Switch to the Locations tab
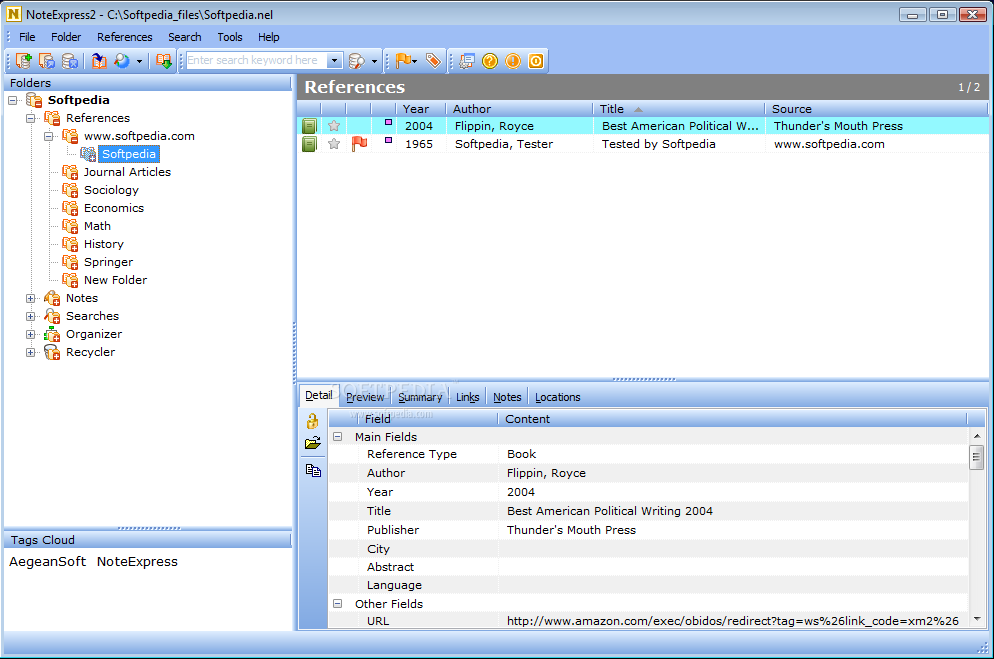Viewport: 994px width, 659px height. pos(558,397)
